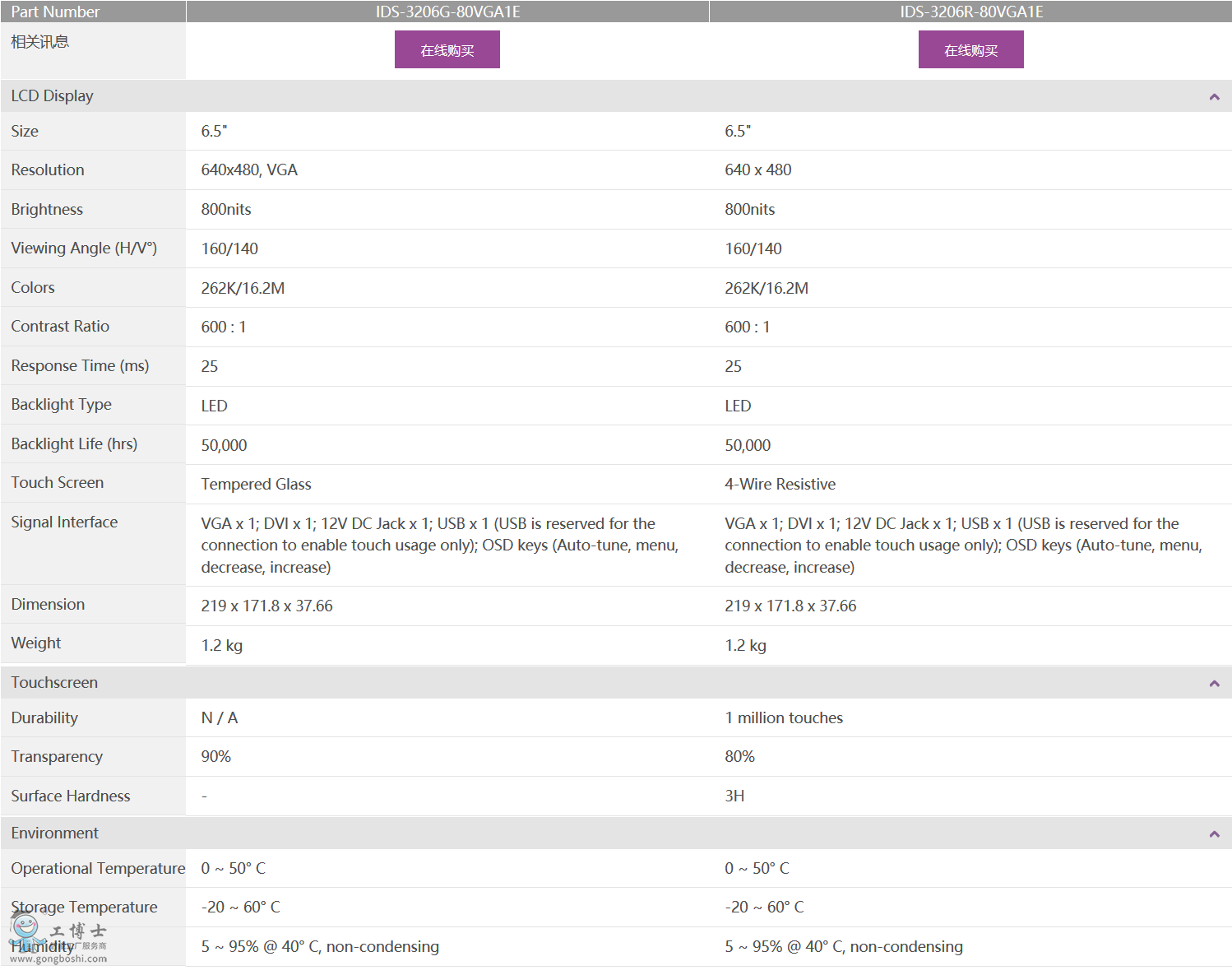Collapse the Environment section arrow

[1214, 834]
